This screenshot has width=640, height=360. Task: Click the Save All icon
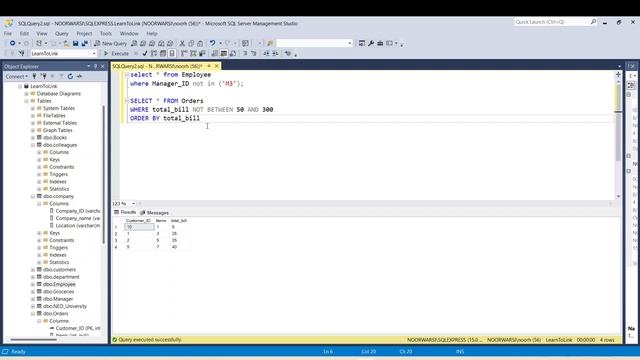pos(84,43)
